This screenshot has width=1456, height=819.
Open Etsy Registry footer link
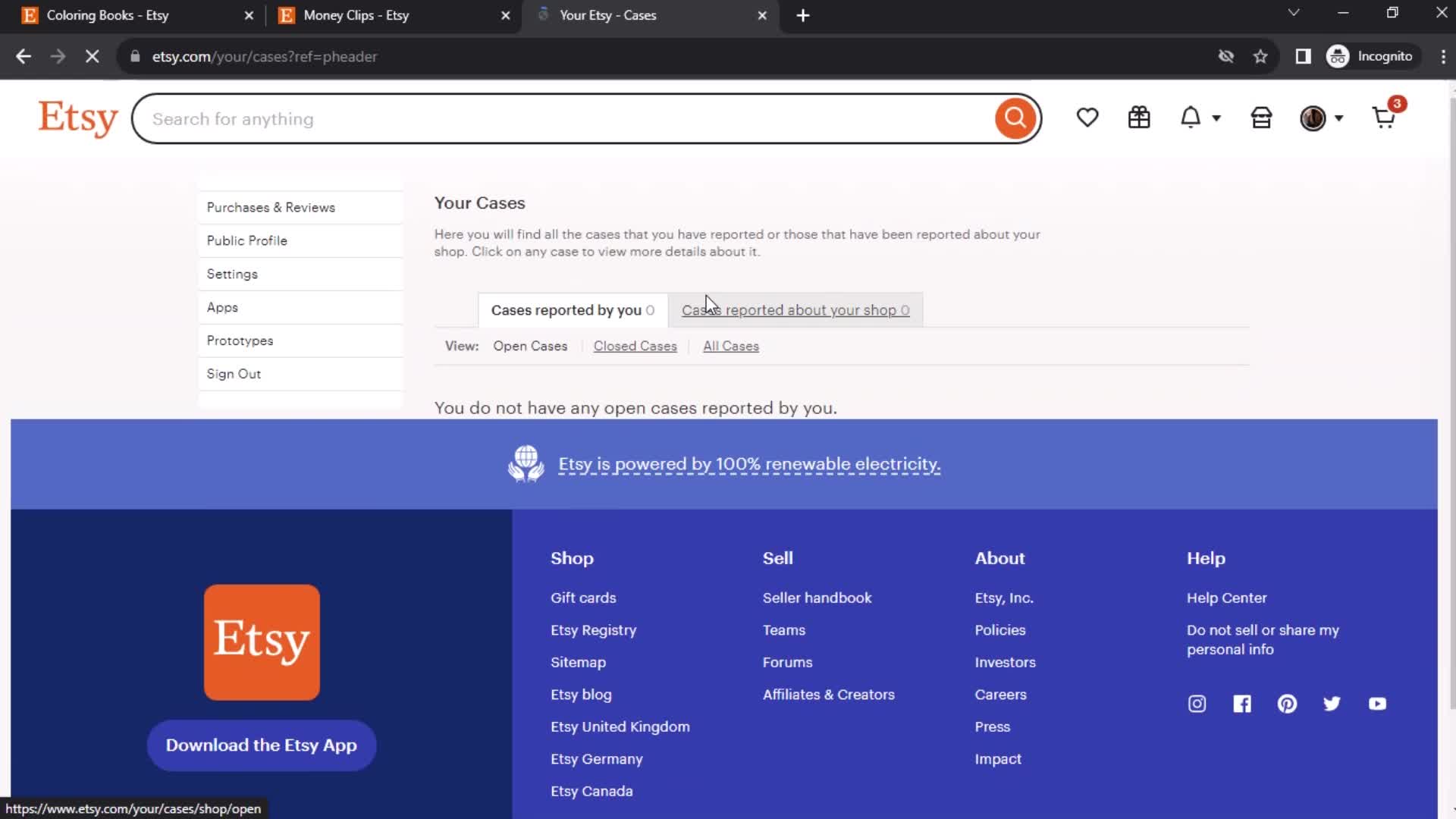[x=593, y=630]
